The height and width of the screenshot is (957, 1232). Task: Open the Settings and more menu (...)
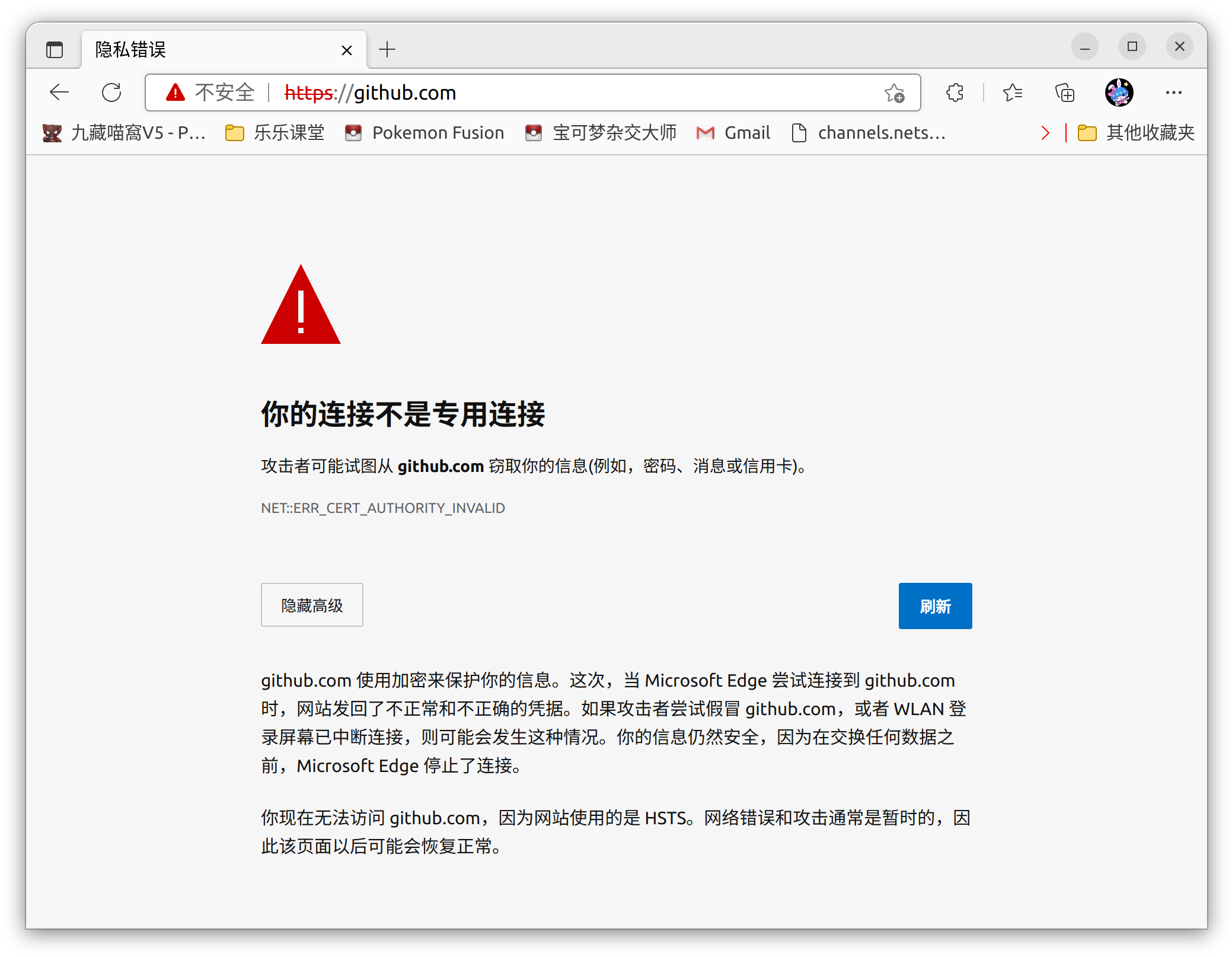click(1173, 92)
